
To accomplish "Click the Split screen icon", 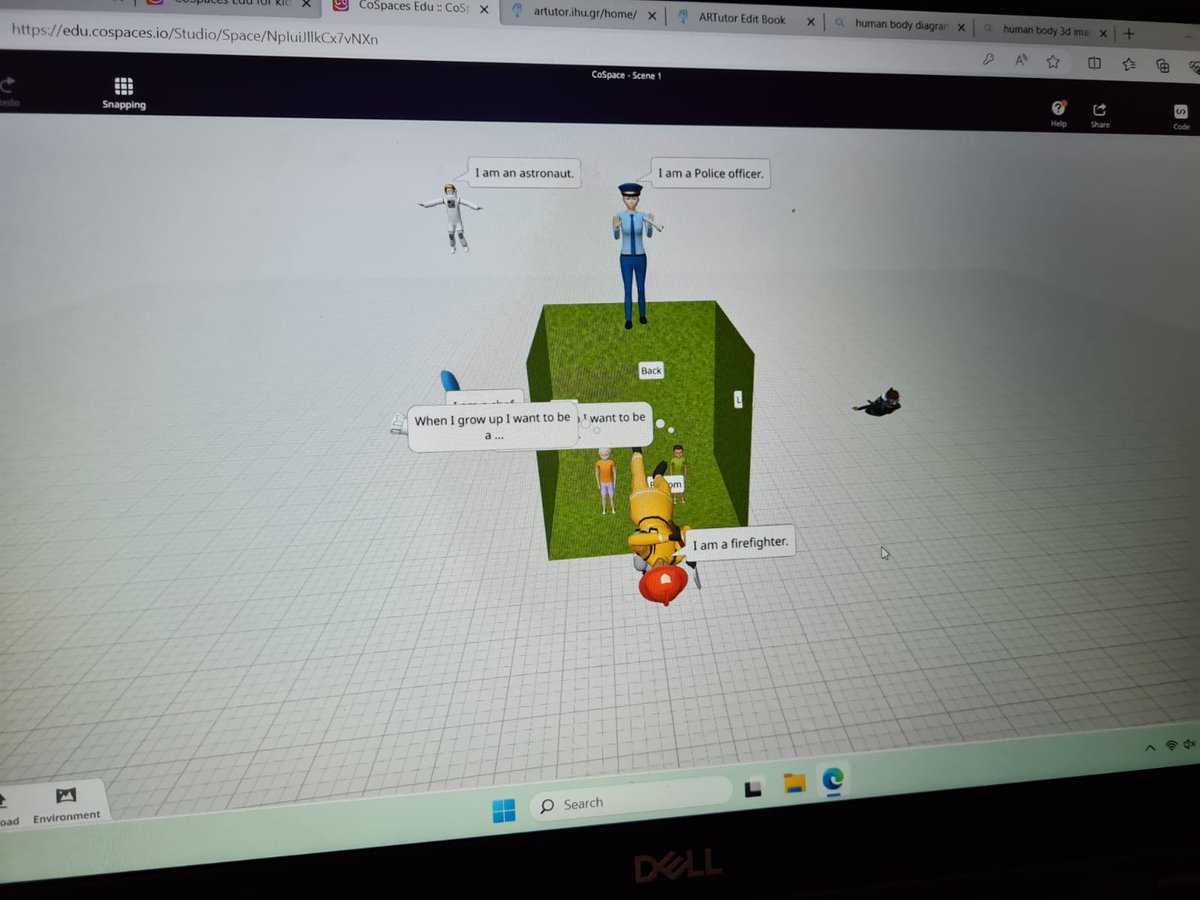I will click(1094, 64).
